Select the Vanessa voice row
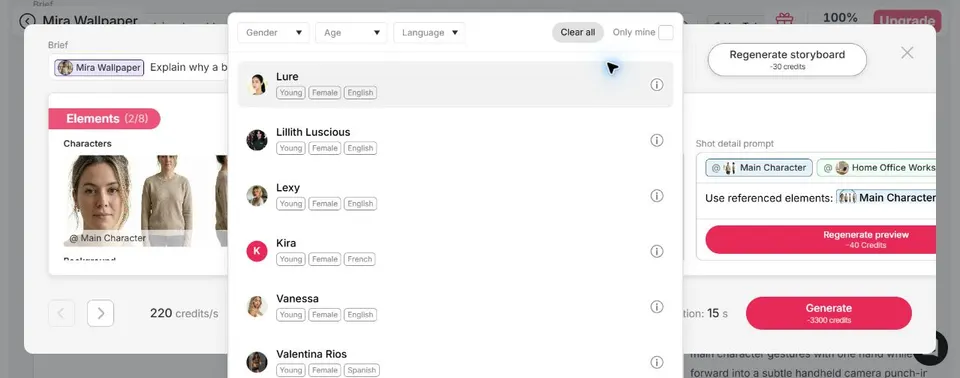960x378 pixels. tap(455, 306)
